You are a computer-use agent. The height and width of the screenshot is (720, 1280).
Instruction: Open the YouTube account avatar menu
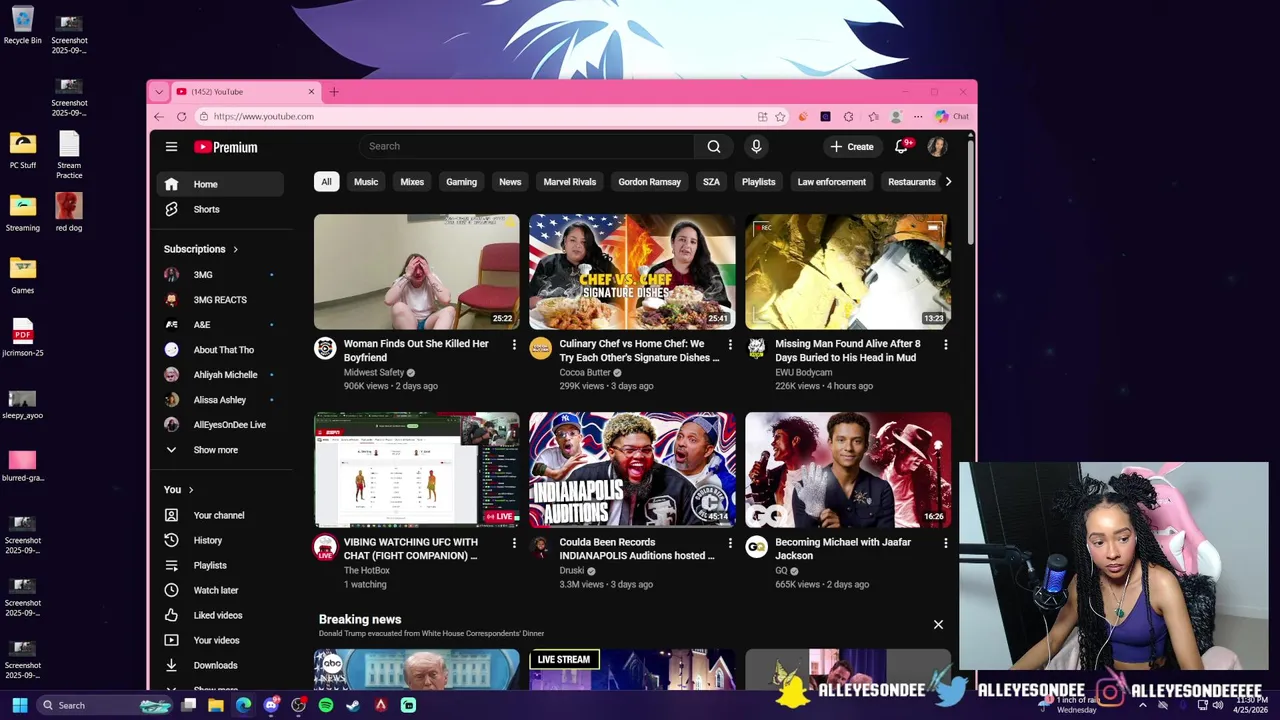(937, 147)
